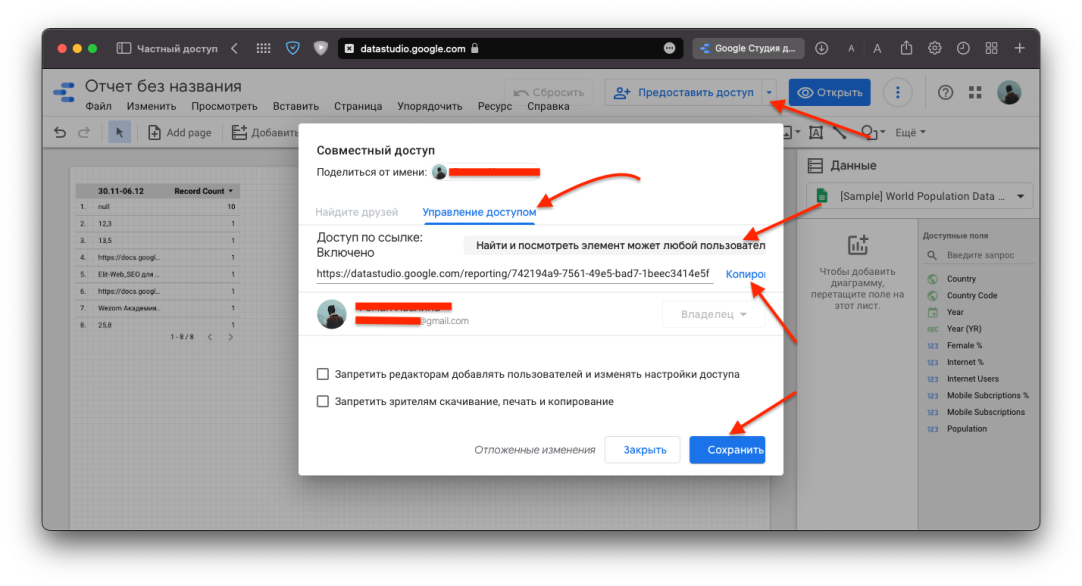This screenshot has width=1082, height=586.
Task: Click the Data Studio logo icon
Action: (x=64, y=92)
